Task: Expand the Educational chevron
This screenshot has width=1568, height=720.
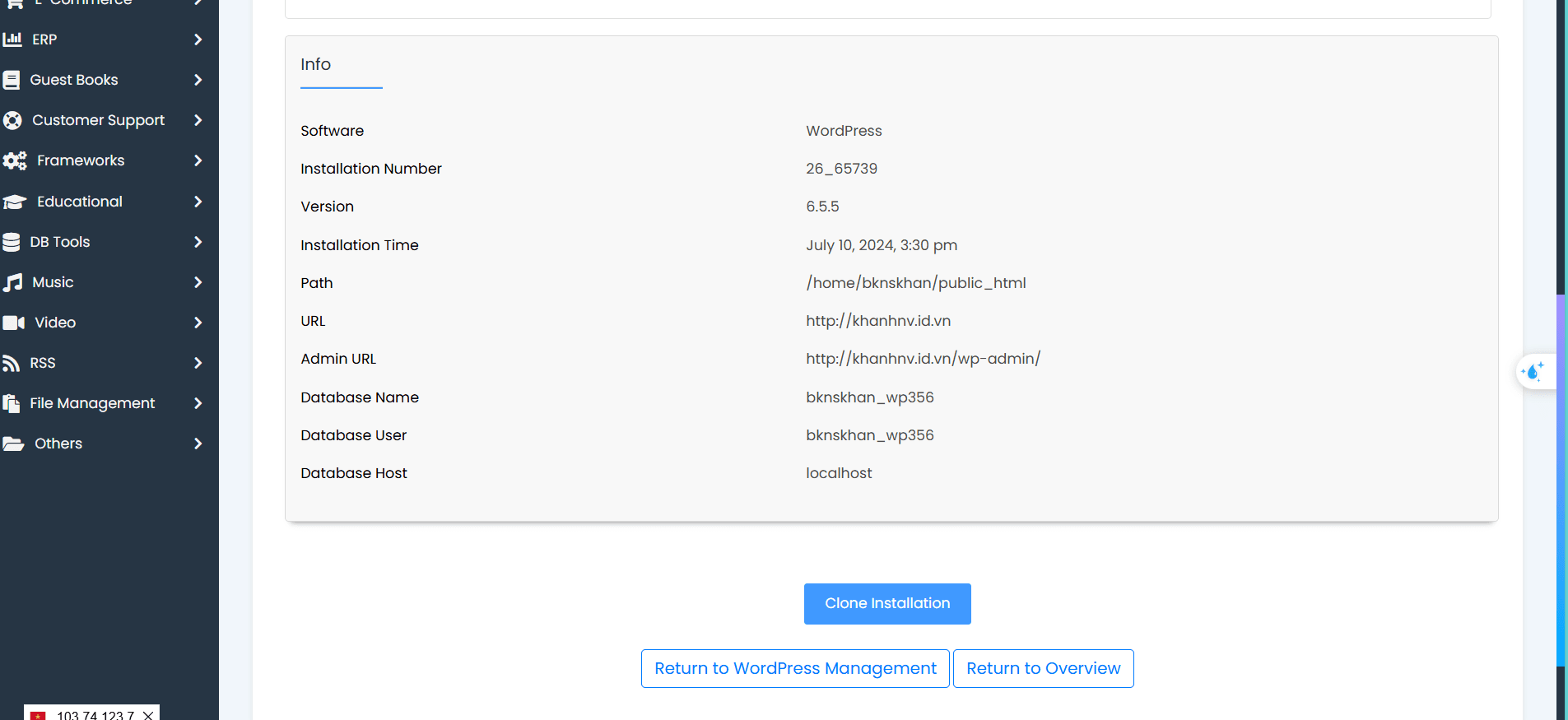Action: pos(198,202)
